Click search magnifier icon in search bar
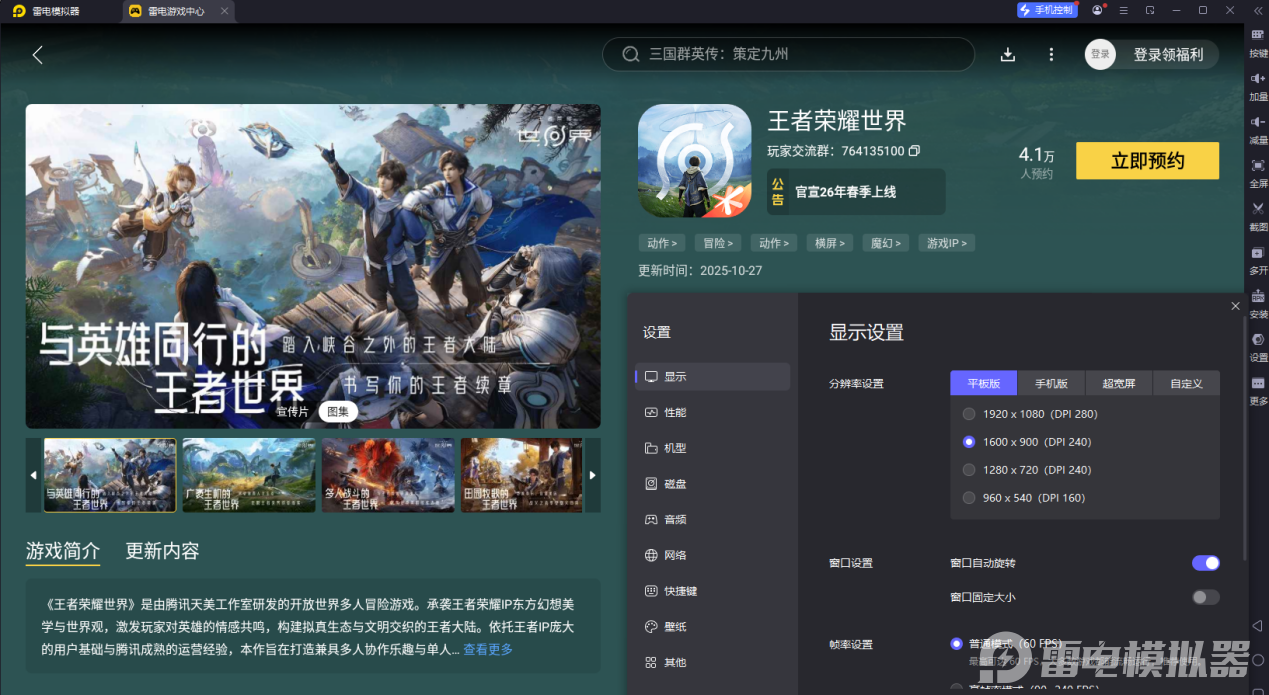Image resolution: width=1269 pixels, height=695 pixels. click(x=631, y=54)
